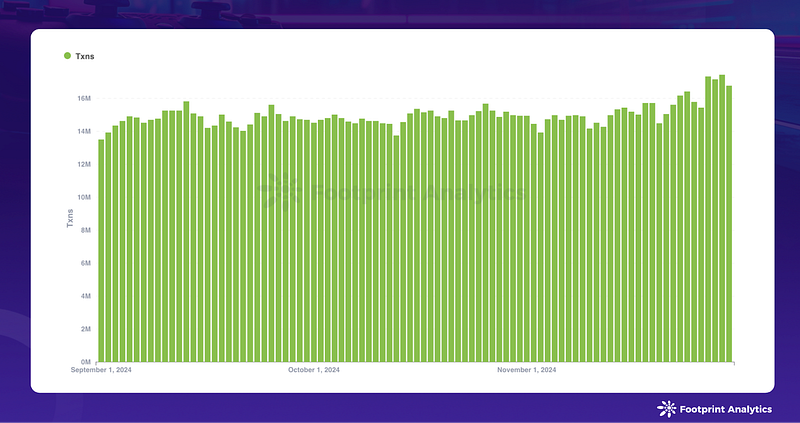Click the 12M y-axis tick label
The height and width of the screenshot is (423, 800).
84,164
